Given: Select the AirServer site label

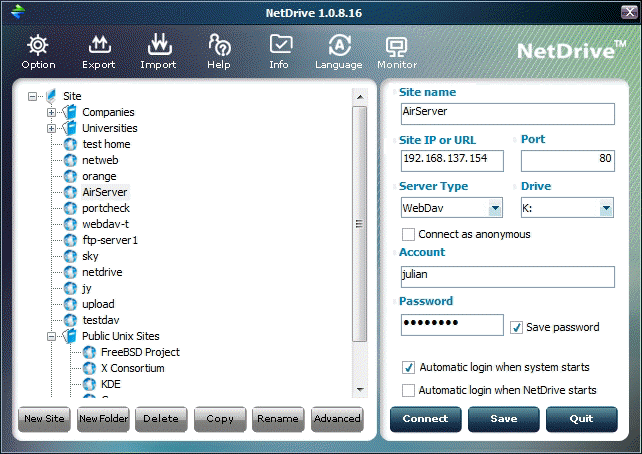Looking at the screenshot, I should coord(105,192).
